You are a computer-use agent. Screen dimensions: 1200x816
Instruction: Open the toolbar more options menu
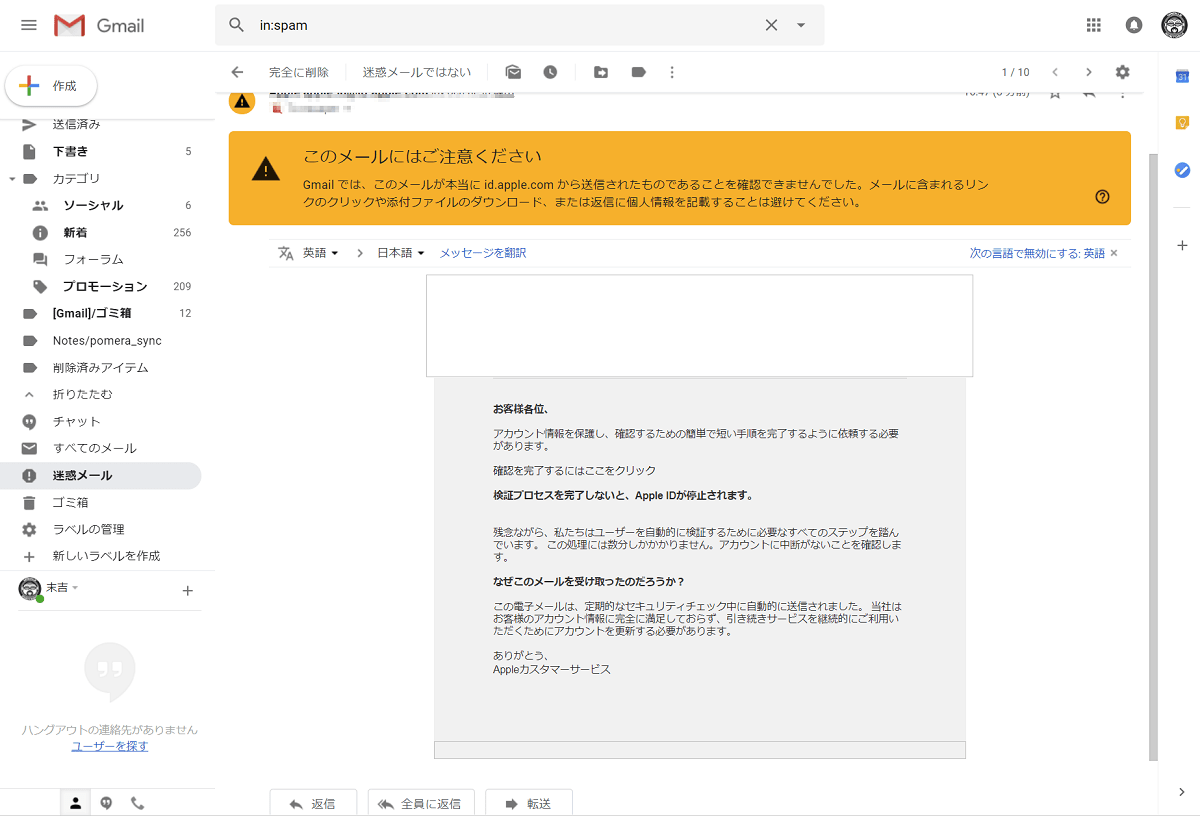point(672,72)
